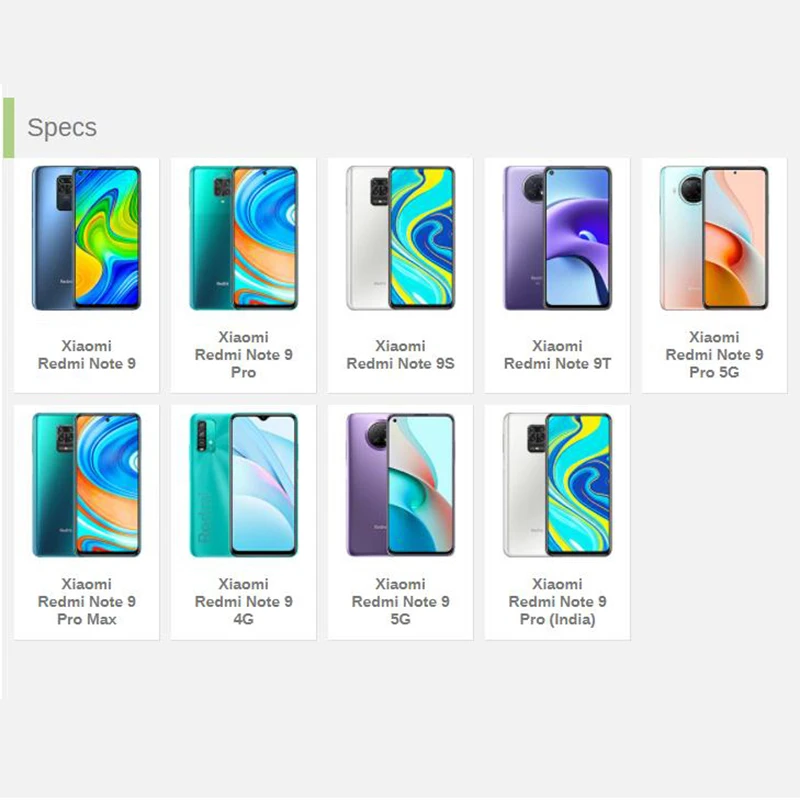Click the Specs section heading

click(62, 128)
